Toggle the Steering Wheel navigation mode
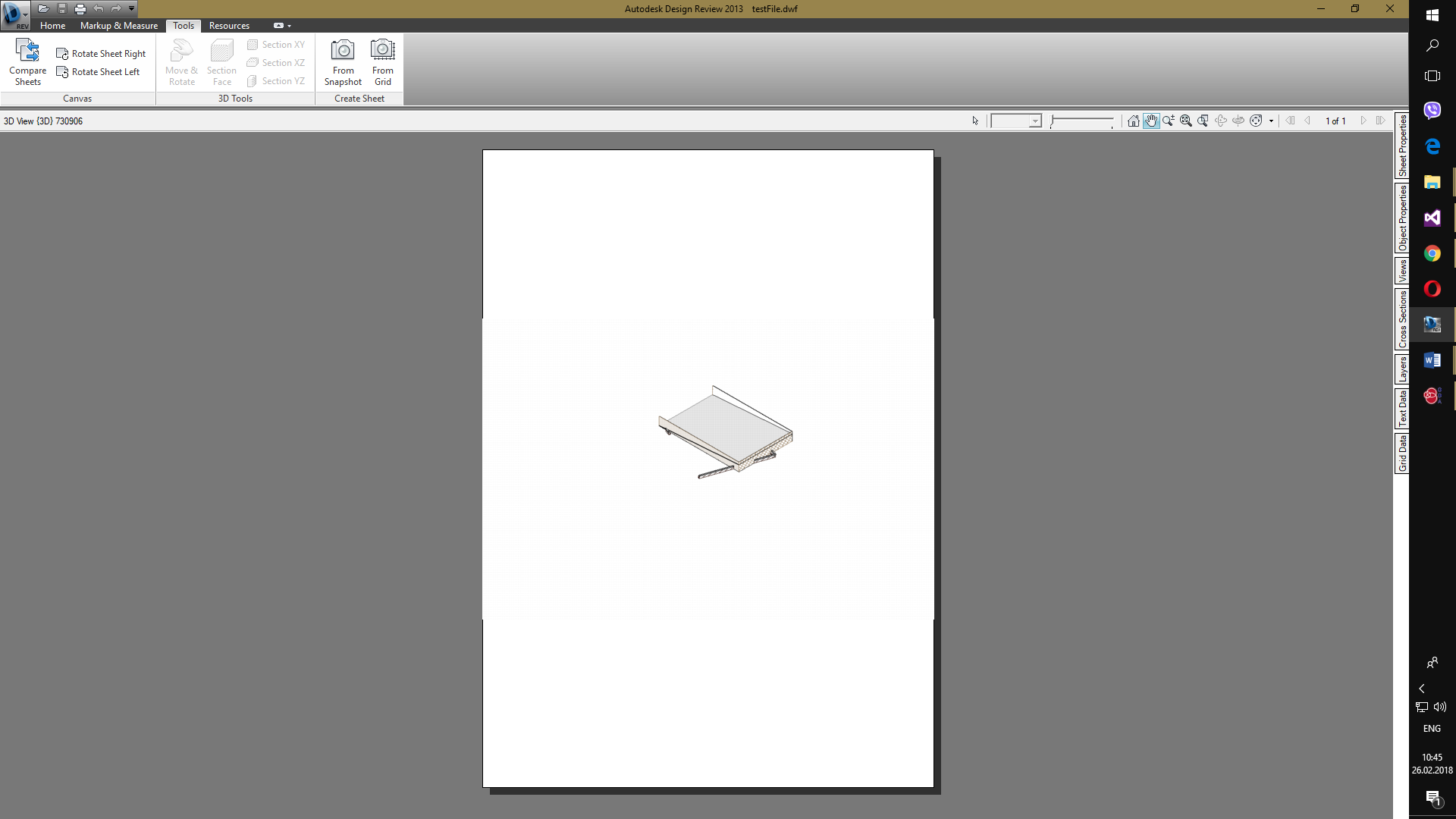The width and height of the screenshot is (1456, 819). [x=1257, y=121]
